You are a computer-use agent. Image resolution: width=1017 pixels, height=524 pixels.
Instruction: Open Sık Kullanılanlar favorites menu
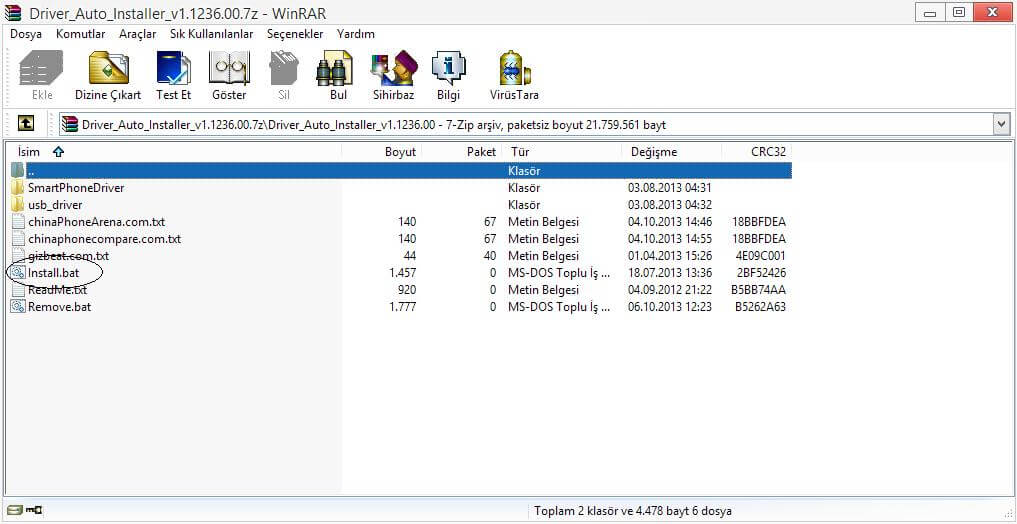pyautogui.click(x=211, y=34)
